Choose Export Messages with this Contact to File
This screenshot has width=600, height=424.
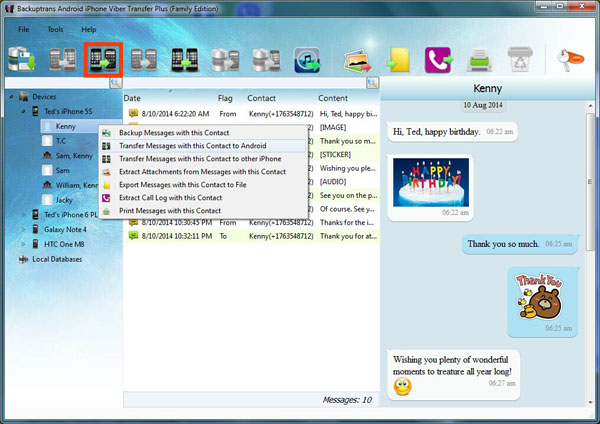(203, 185)
